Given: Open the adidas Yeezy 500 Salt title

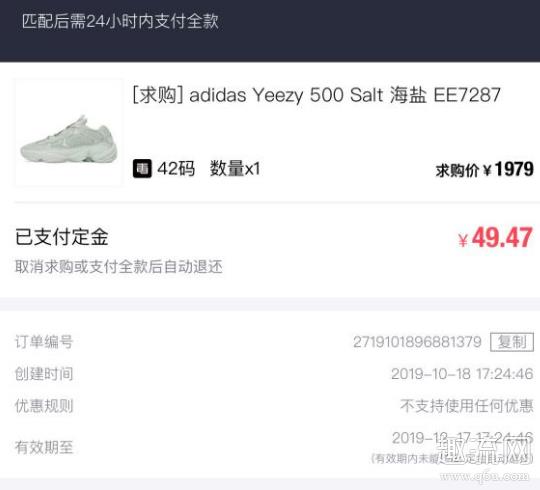Looking at the screenshot, I should (x=316, y=95).
